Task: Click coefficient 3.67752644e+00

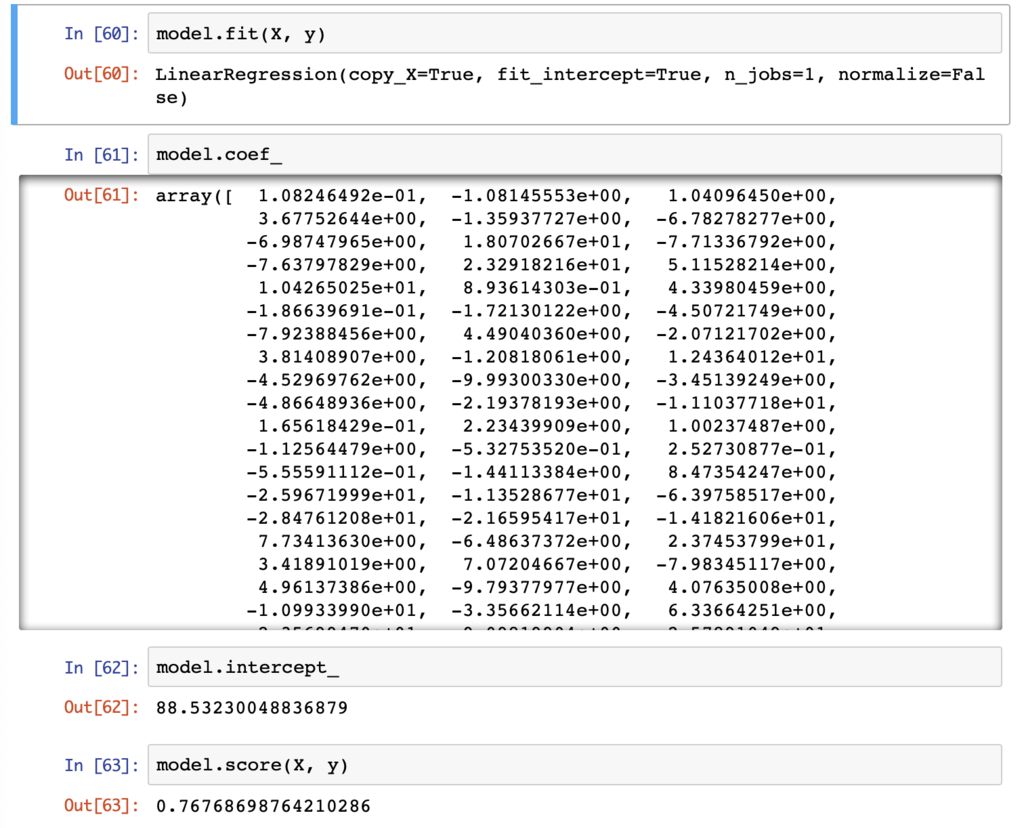Action: (337, 219)
